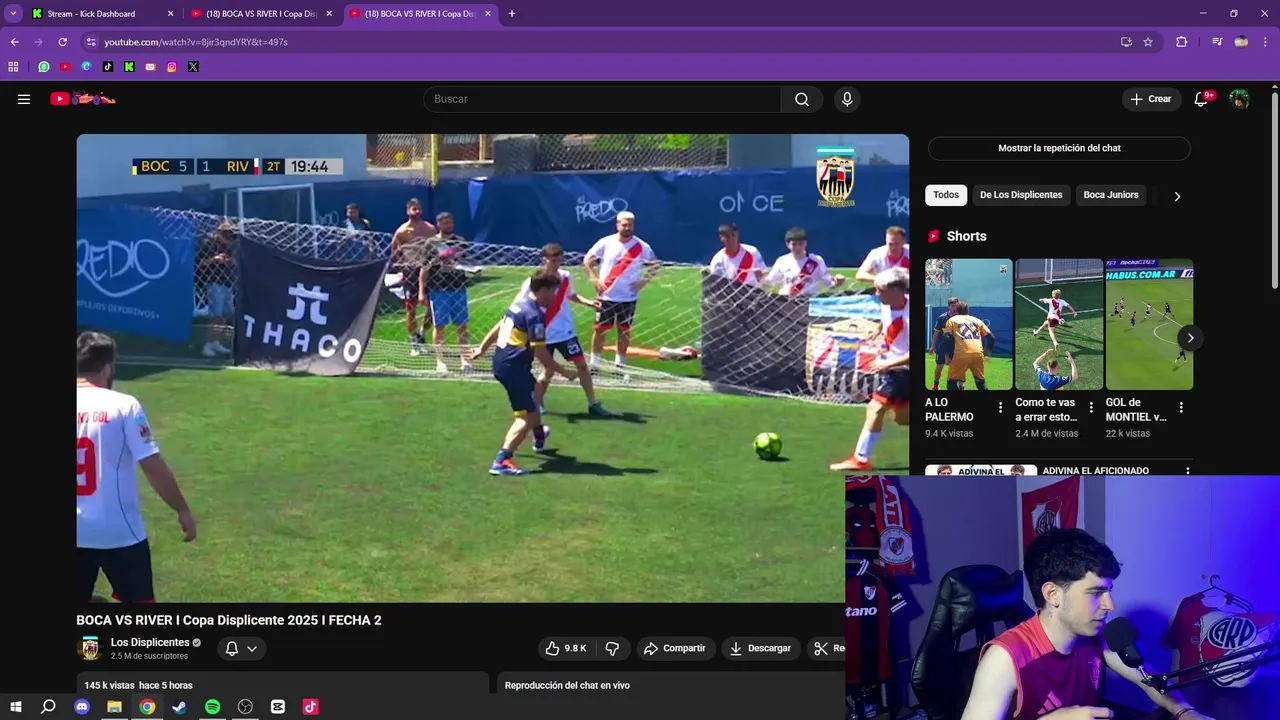Open X (Twitter) bookmark in bookmarks bar
Viewport: 1280px width, 720px height.
[193, 67]
